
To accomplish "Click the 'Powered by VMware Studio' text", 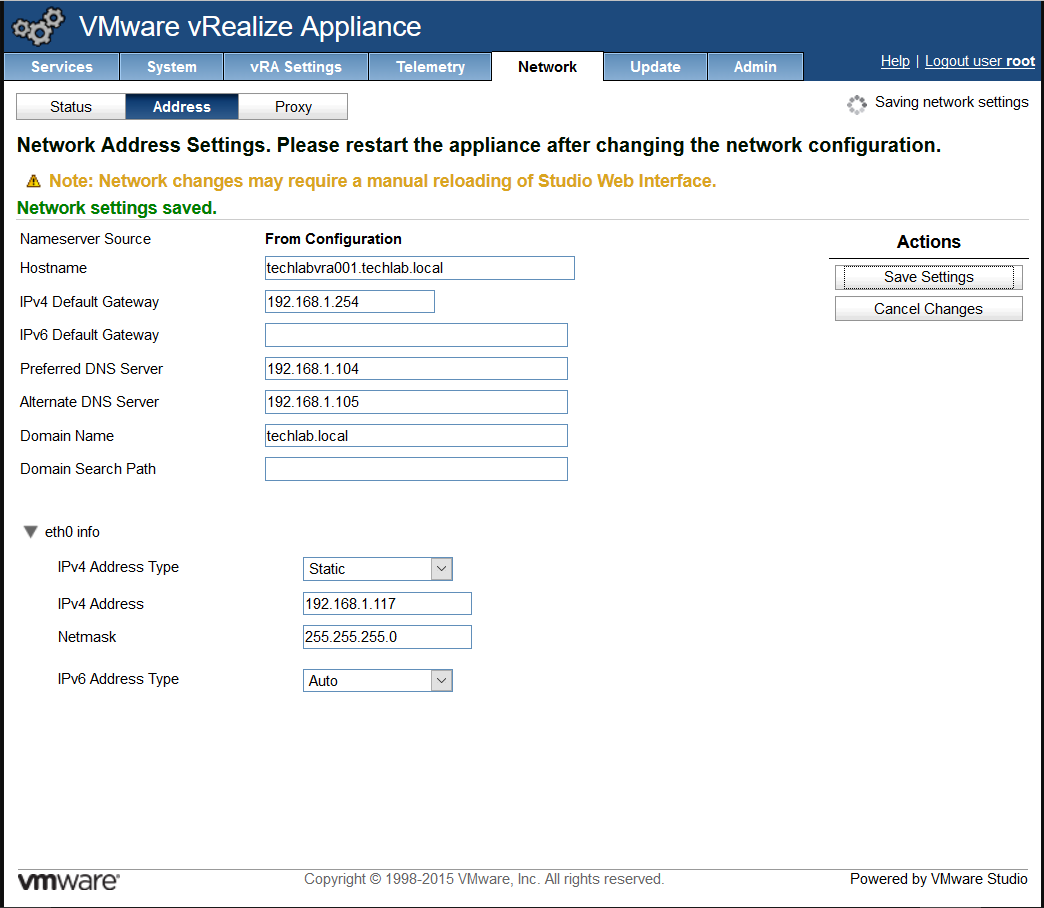I will point(938,879).
